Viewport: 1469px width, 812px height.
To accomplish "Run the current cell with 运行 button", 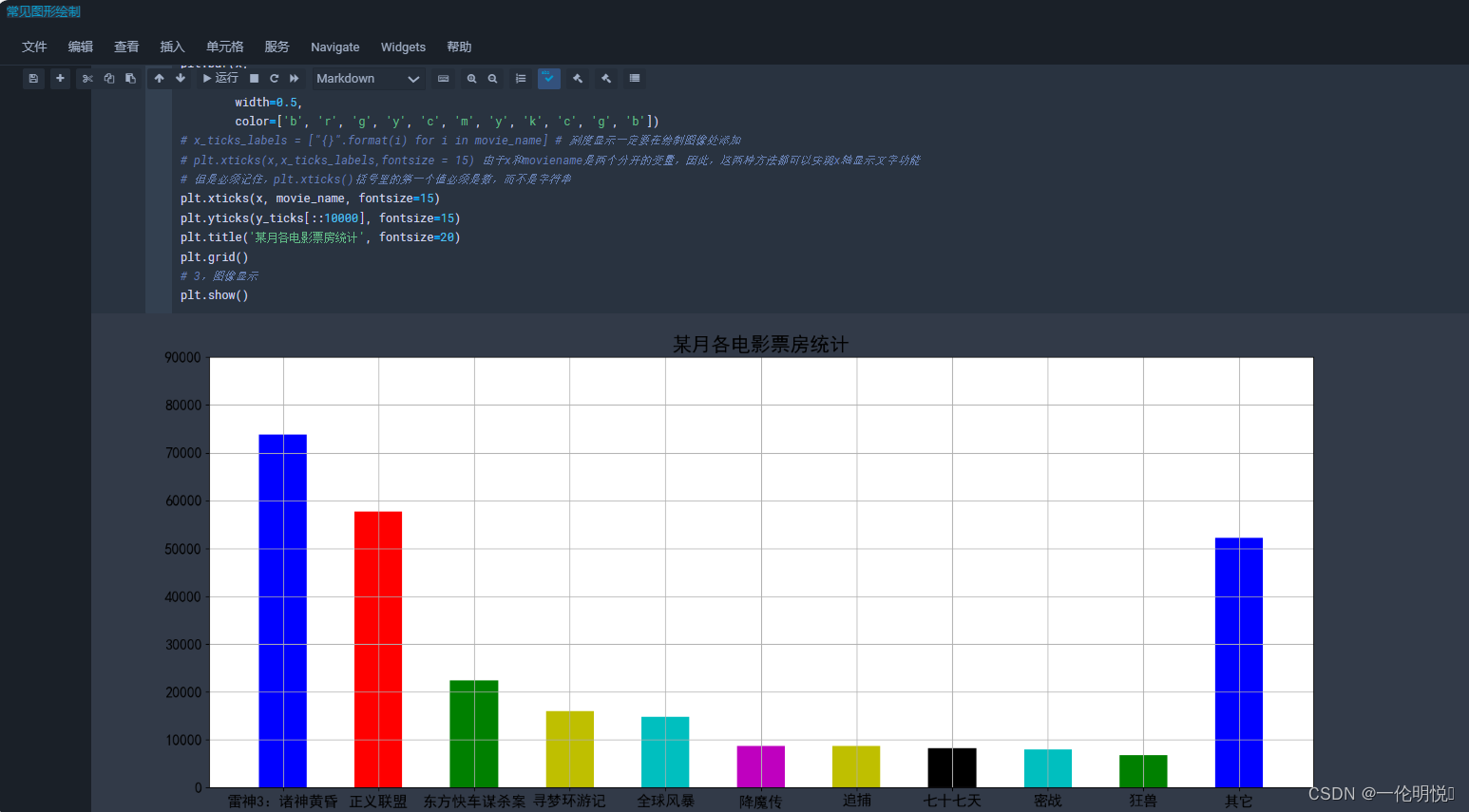I will click(220, 79).
